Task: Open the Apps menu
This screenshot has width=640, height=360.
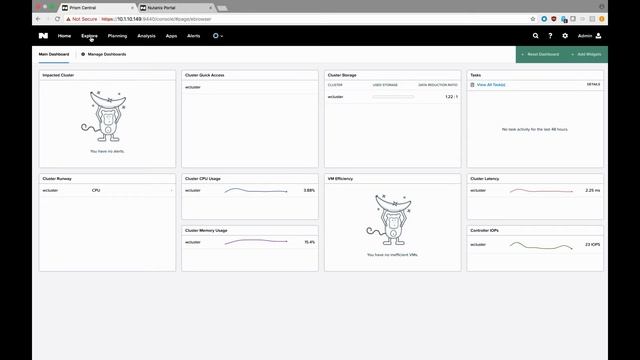Action: (171, 36)
